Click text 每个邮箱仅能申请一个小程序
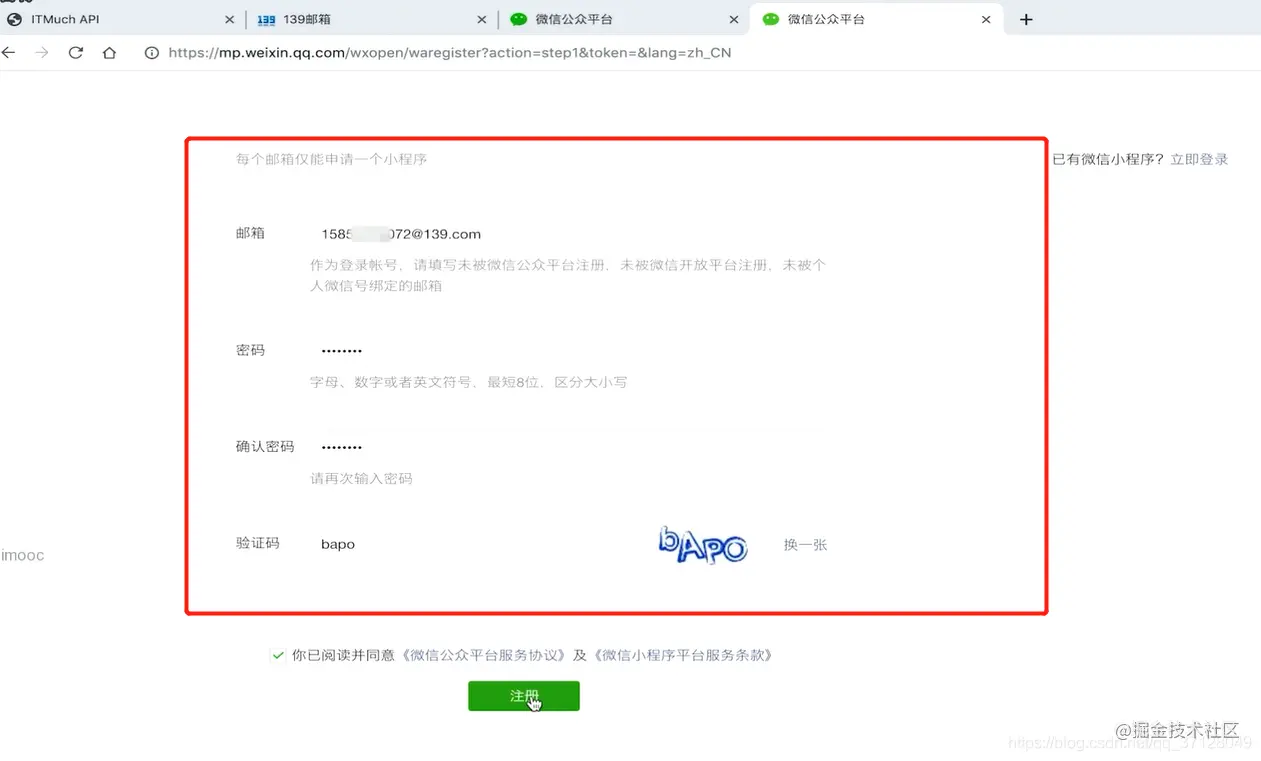 tap(331, 159)
